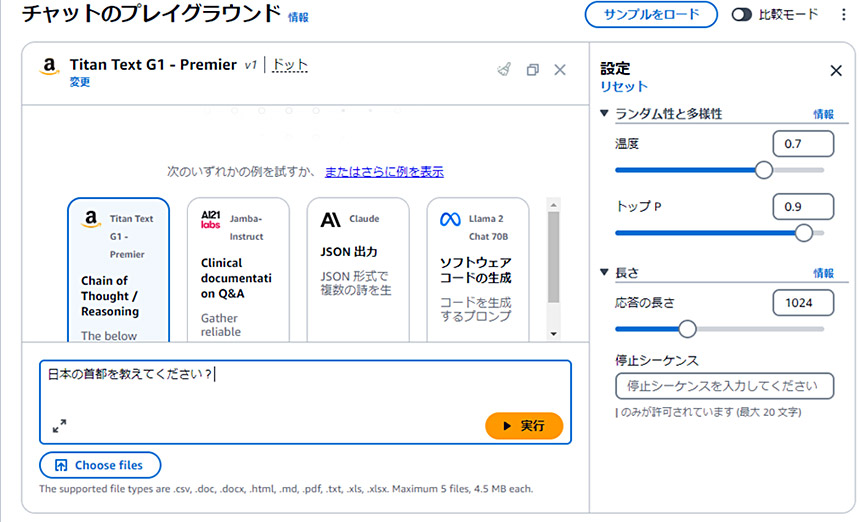This screenshot has width=860, height=522.
Task: Click the トップ P value field showing 0.9
Action: (803, 207)
